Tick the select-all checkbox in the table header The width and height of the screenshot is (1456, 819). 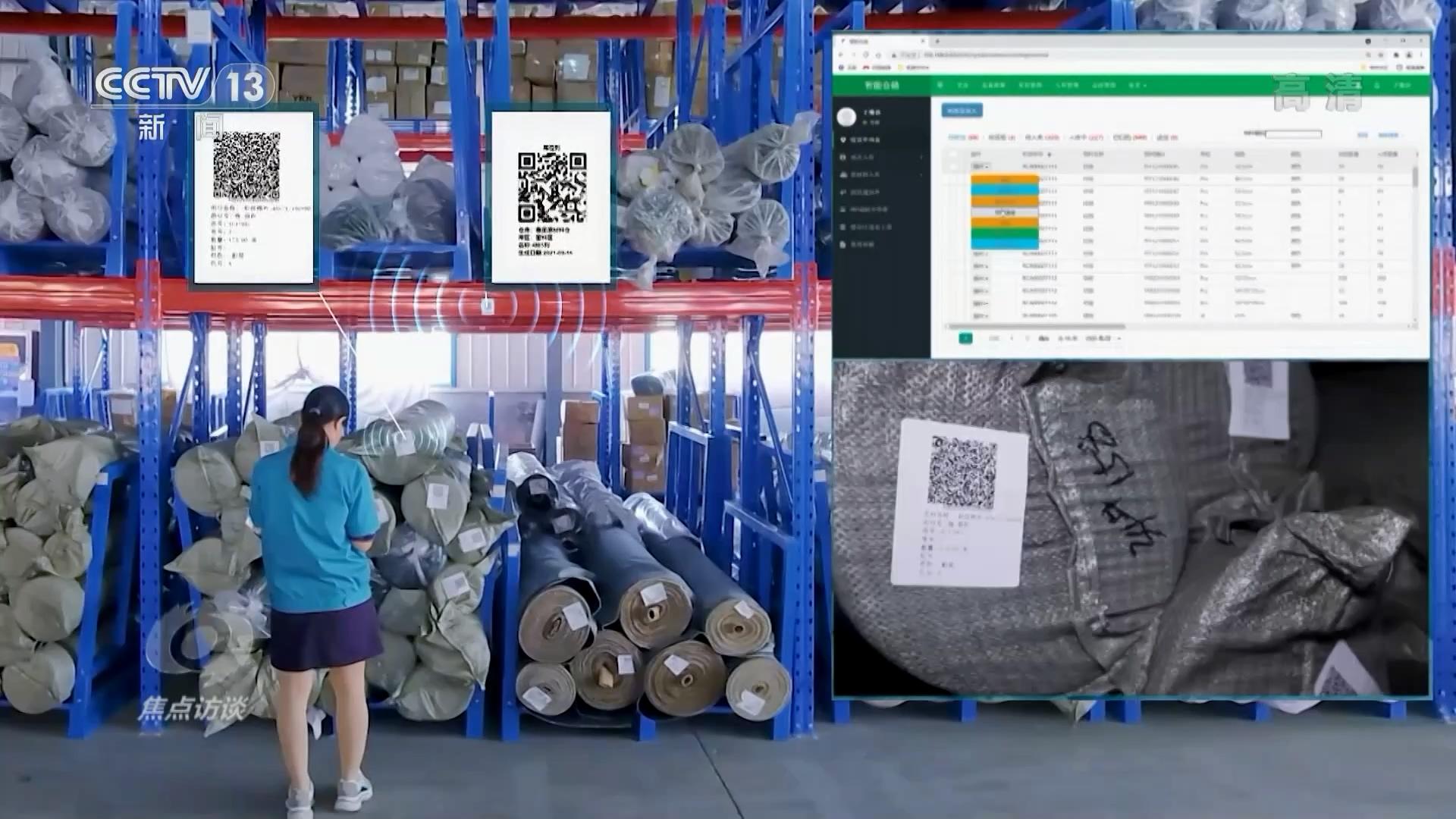952,153
